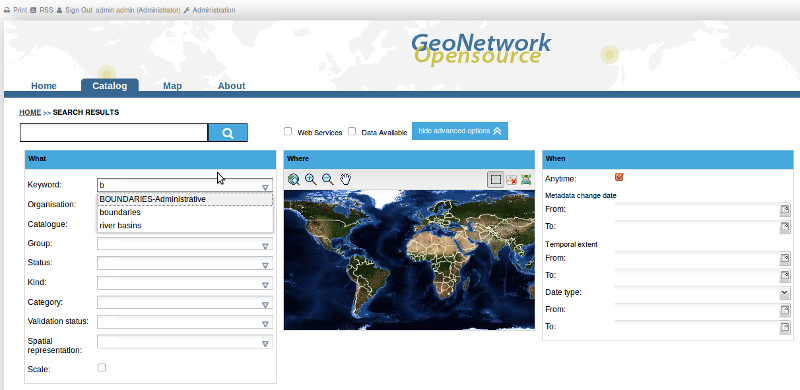Click the GeoNetwork Opensource logo

point(481,50)
